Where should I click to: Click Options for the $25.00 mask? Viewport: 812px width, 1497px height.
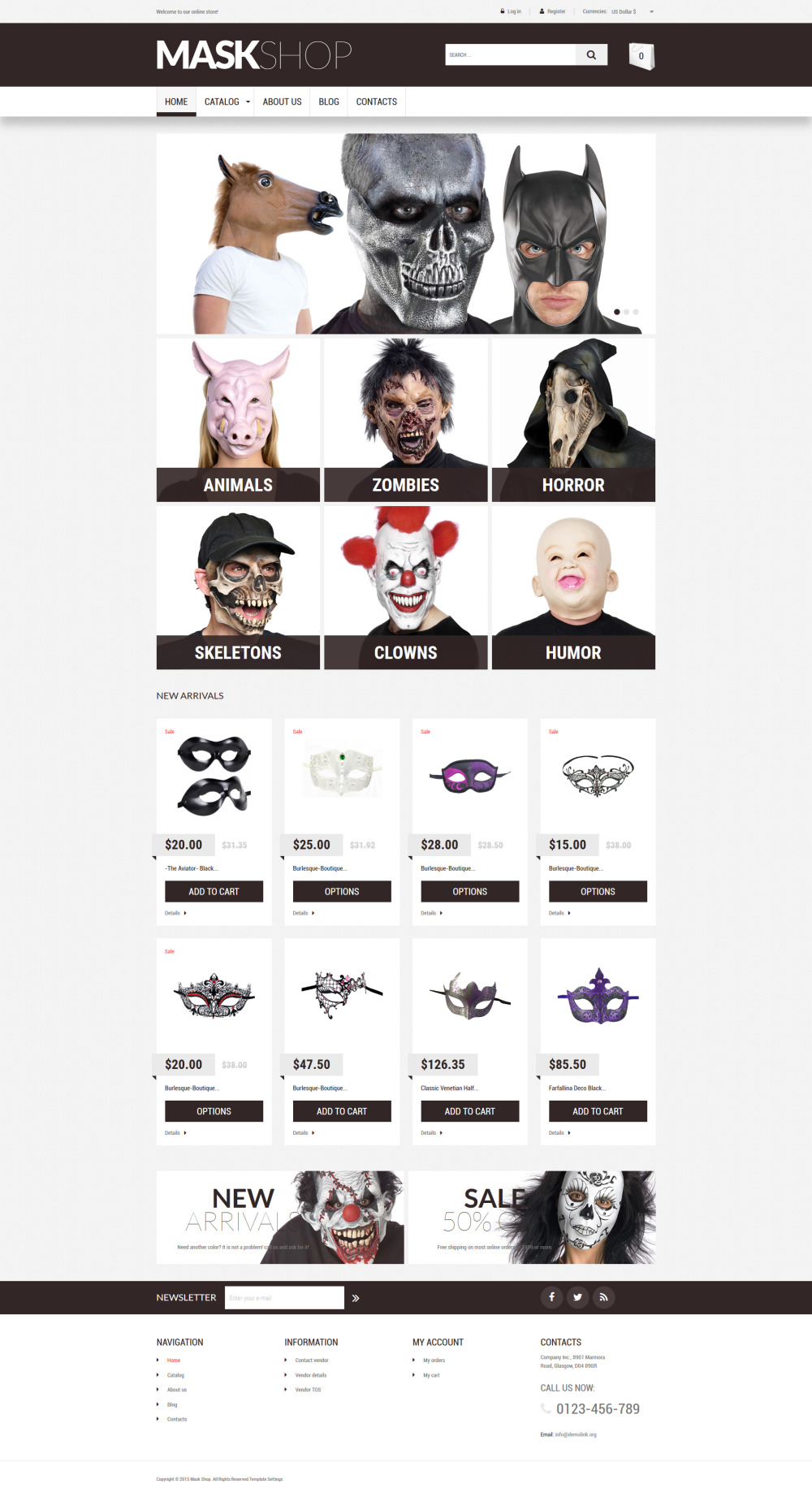click(x=342, y=891)
